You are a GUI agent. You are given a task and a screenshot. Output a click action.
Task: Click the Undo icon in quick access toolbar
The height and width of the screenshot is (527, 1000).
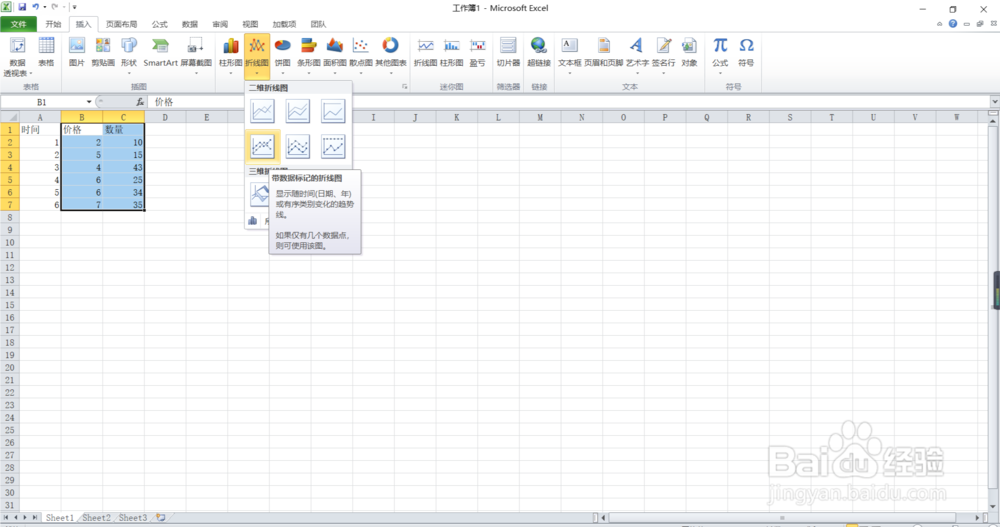35,7
